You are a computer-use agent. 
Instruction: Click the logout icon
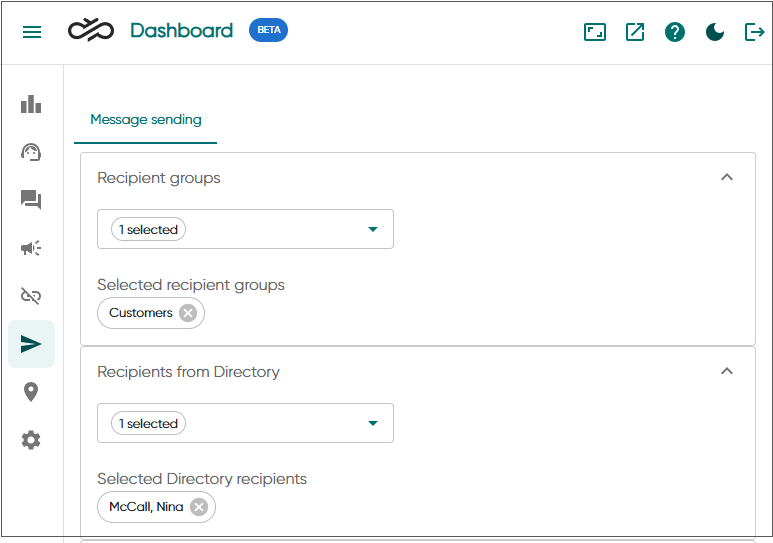tap(755, 32)
